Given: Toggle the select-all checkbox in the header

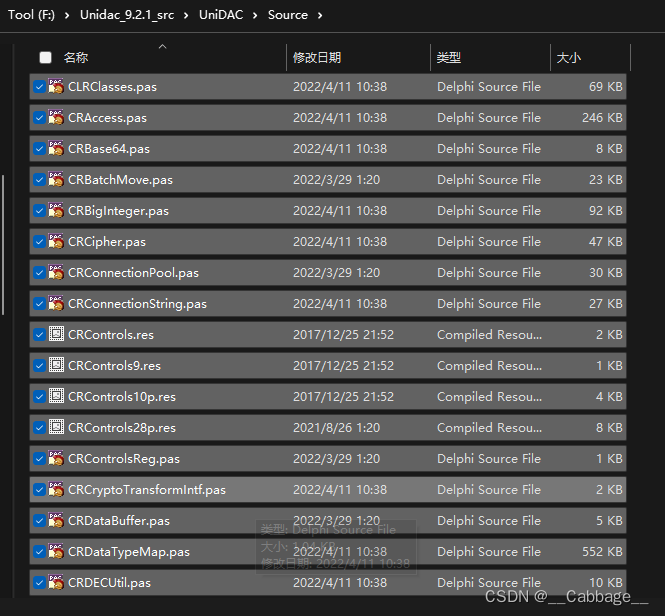Looking at the screenshot, I should point(45,57).
